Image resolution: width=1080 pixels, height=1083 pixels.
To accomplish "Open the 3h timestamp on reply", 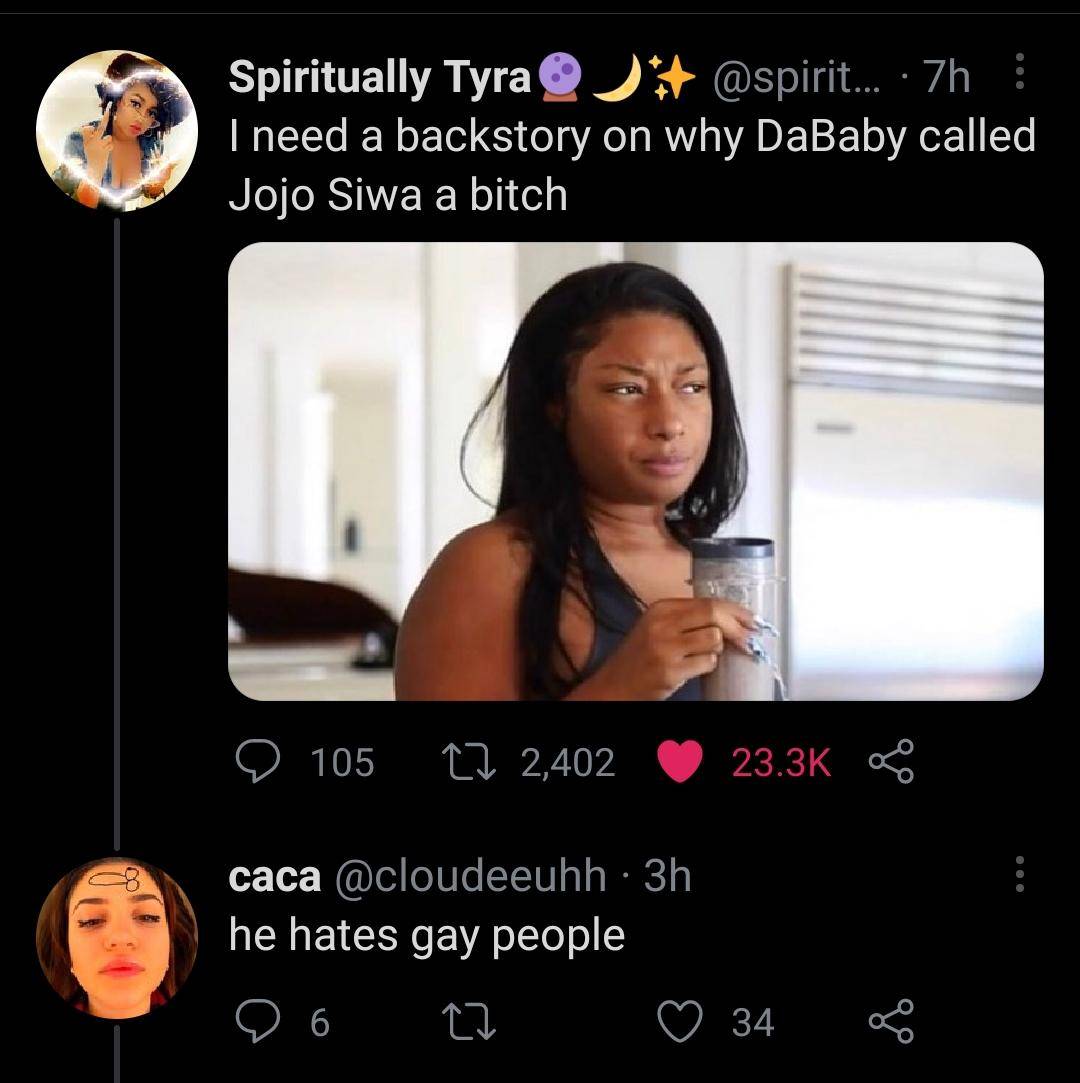I will click(x=667, y=876).
